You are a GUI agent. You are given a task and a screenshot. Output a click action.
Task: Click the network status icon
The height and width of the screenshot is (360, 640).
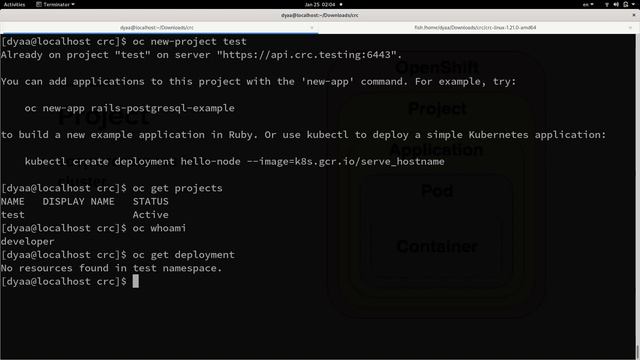[x=607, y=4]
